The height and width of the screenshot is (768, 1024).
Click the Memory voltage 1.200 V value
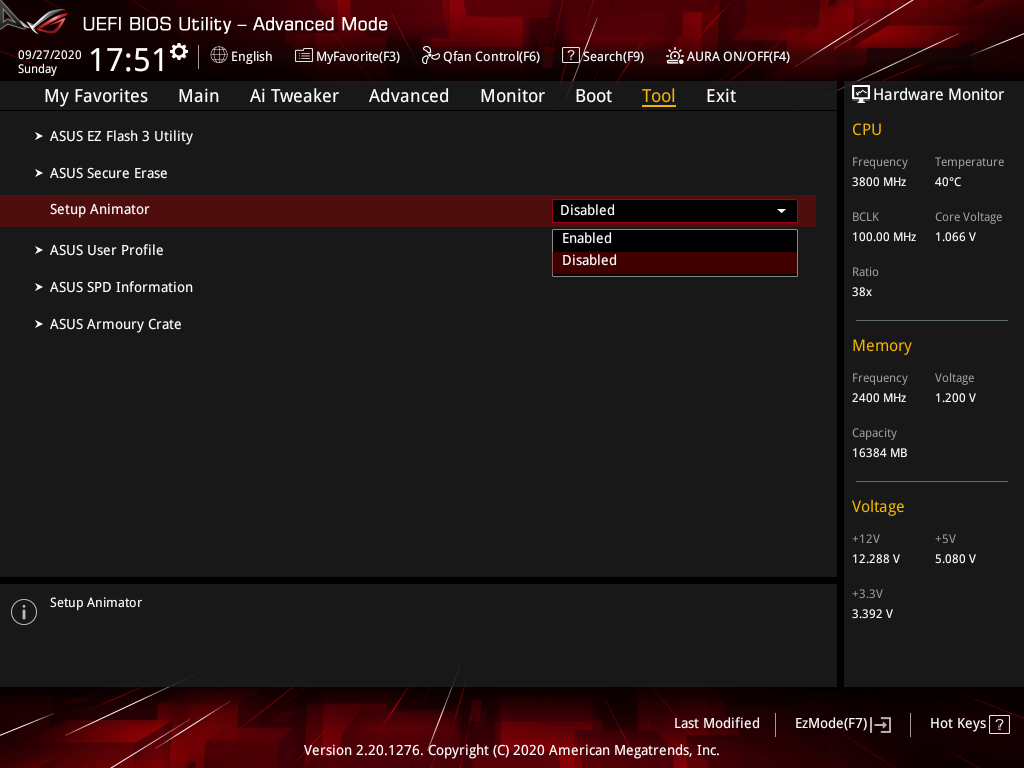click(955, 398)
